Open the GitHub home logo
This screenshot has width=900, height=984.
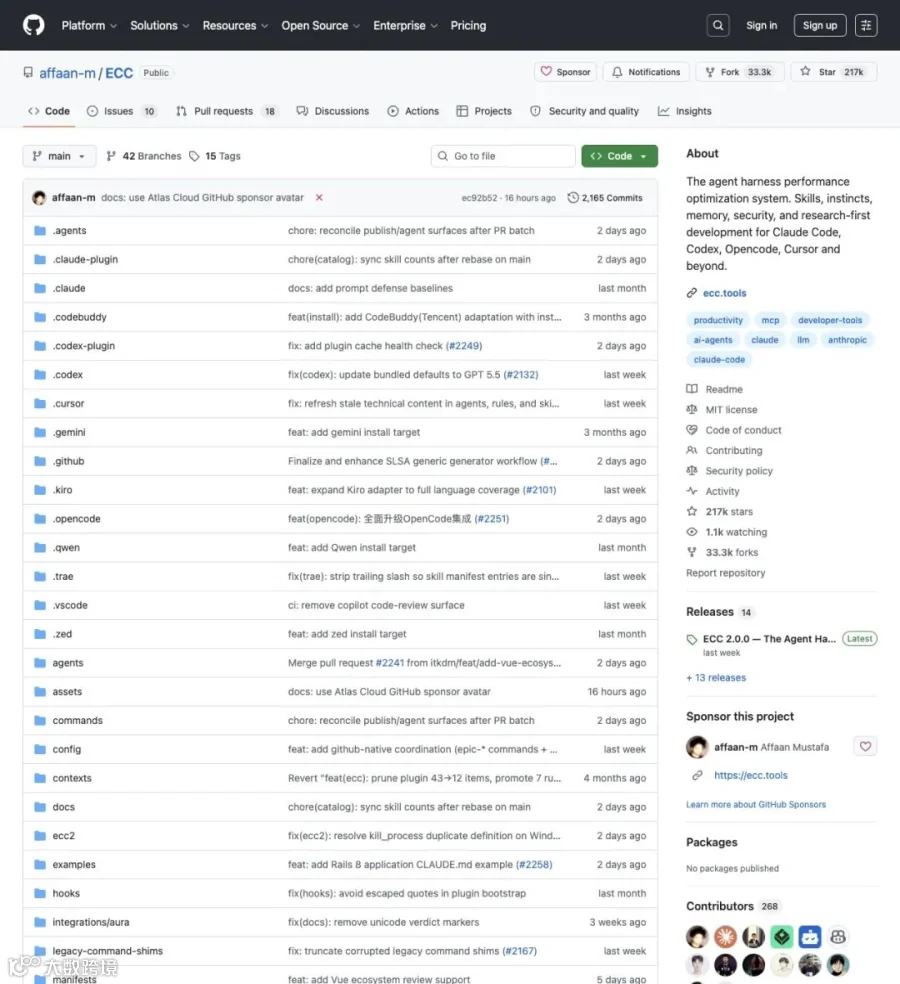tap(34, 25)
